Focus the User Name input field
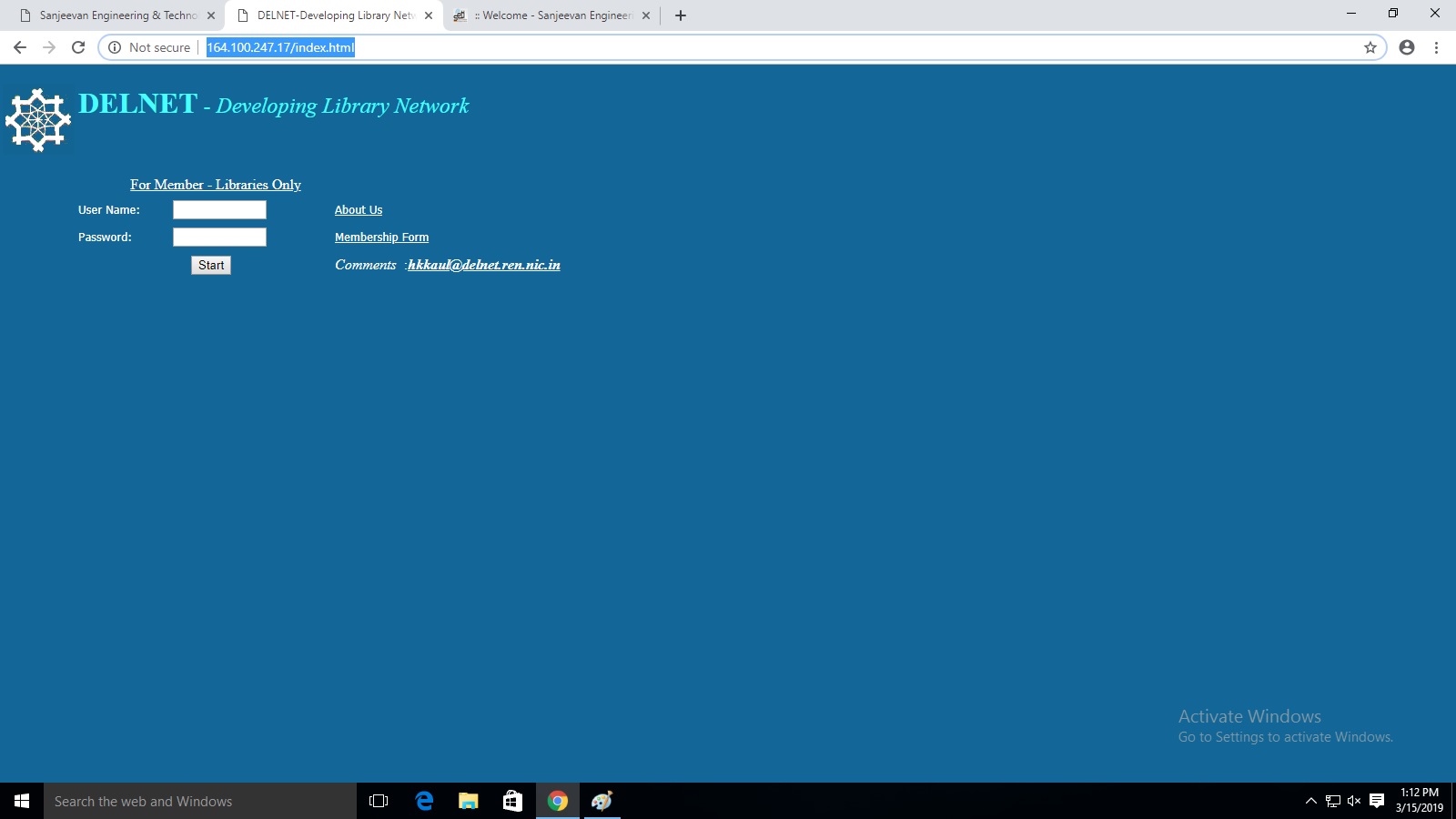The height and width of the screenshot is (819, 1456). (219, 210)
